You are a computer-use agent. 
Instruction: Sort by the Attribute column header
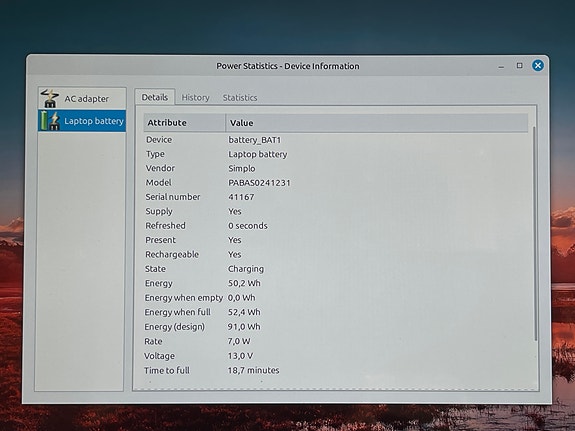[184, 123]
